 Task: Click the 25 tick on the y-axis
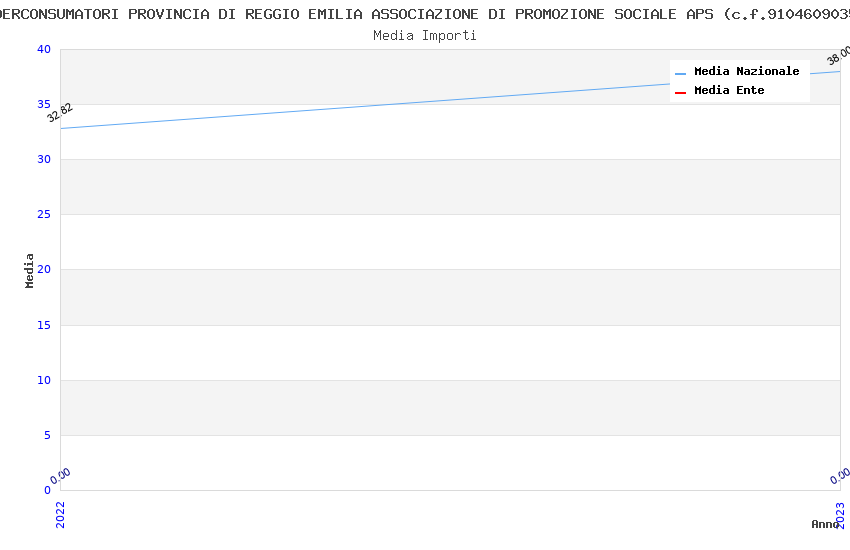[43, 215]
